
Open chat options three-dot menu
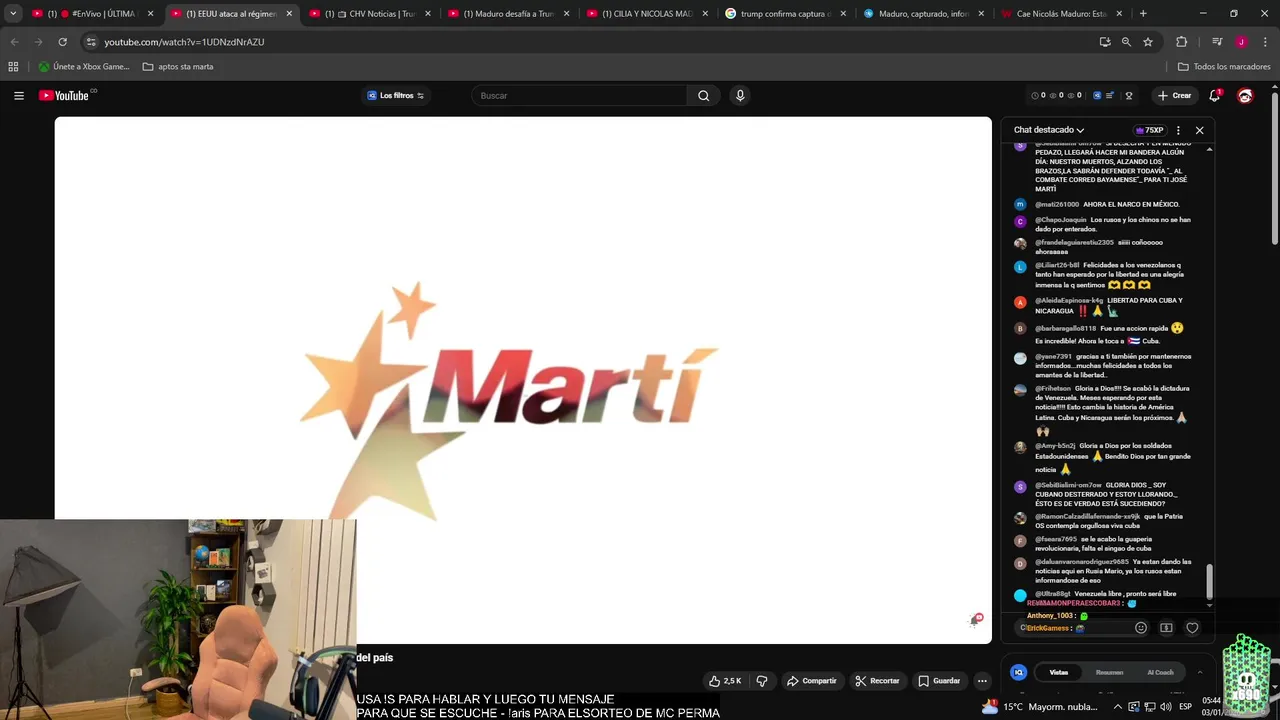point(1178,130)
